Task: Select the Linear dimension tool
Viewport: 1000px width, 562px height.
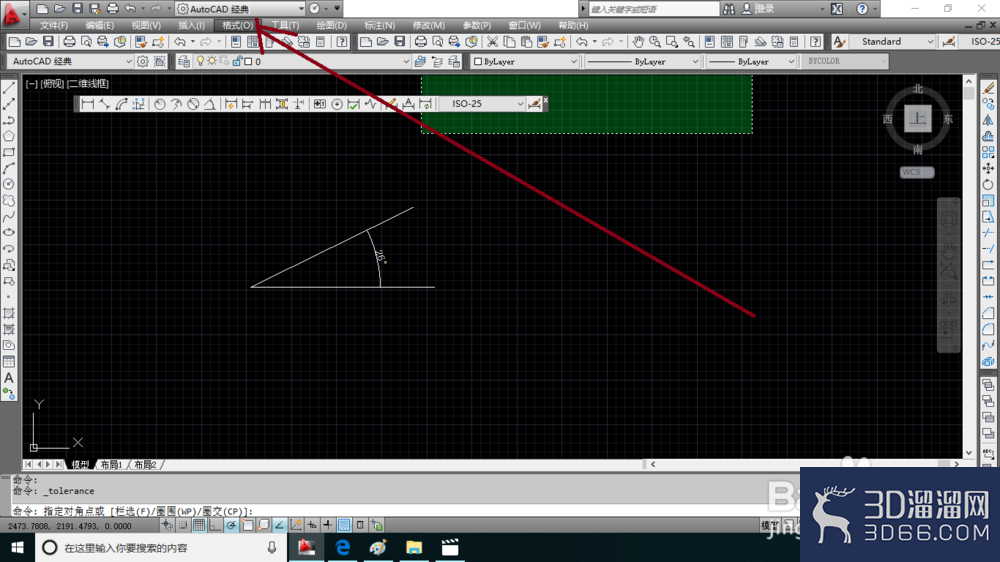Action: click(88, 104)
